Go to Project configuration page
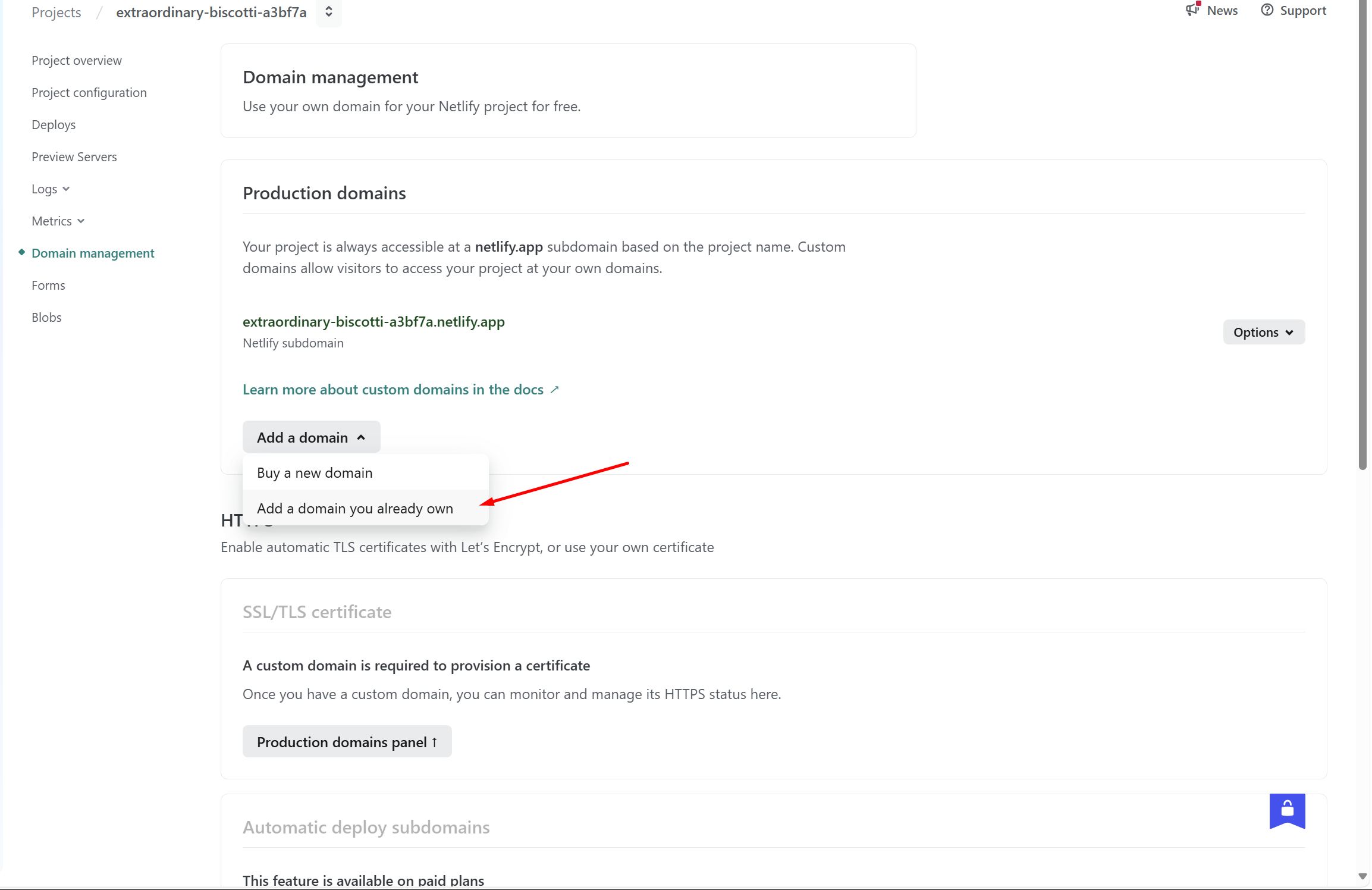Screen dimensions: 1372x890 tap(89, 93)
